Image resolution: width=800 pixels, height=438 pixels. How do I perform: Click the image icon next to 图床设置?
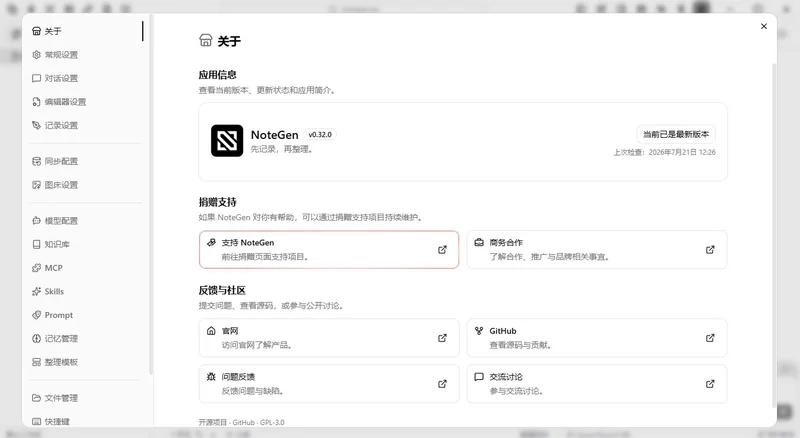[36, 185]
